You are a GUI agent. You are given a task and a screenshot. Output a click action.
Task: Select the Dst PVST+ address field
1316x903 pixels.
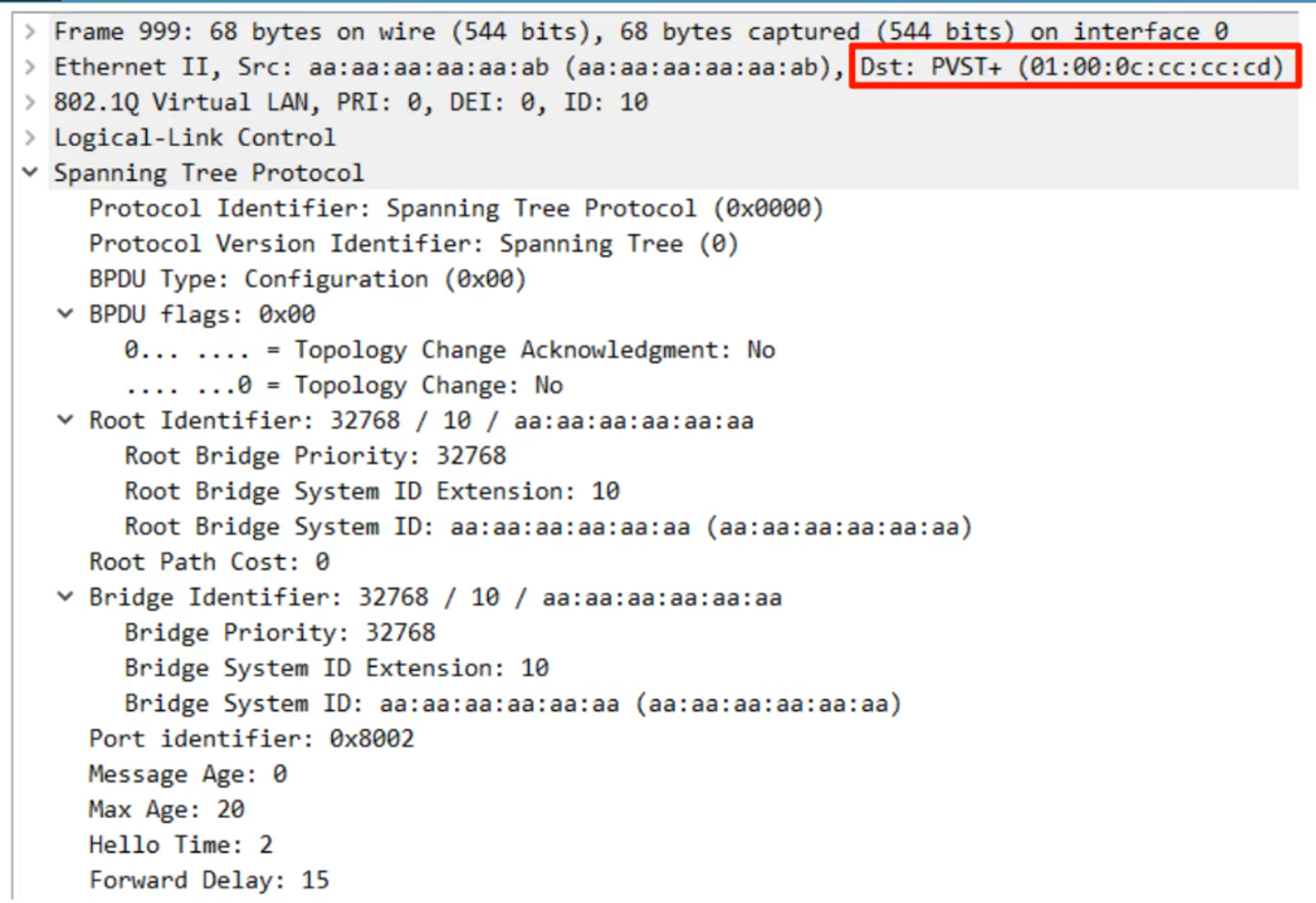pyautogui.click(x=1073, y=67)
